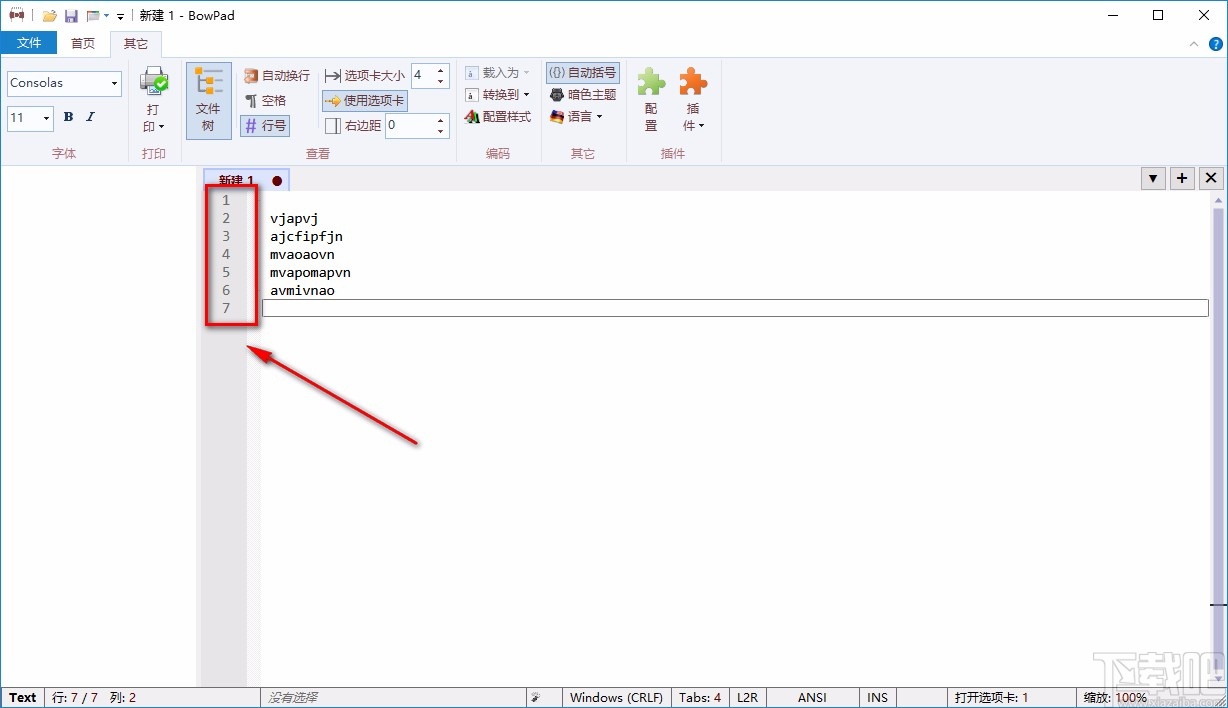
Task: Click the printer icon to print
Action: click(x=153, y=82)
